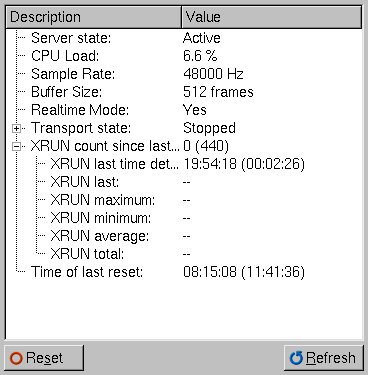Click the Reset button

point(44,358)
